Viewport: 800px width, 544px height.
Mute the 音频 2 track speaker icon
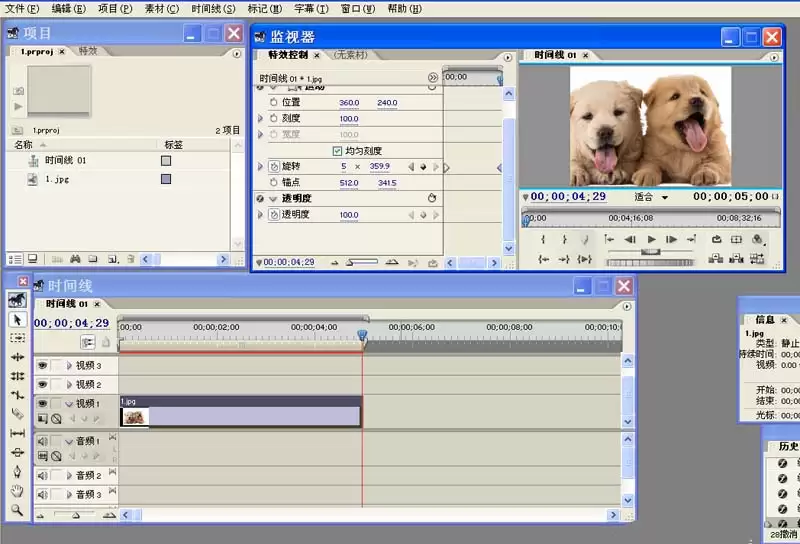pyautogui.click(x=43, y=476)
